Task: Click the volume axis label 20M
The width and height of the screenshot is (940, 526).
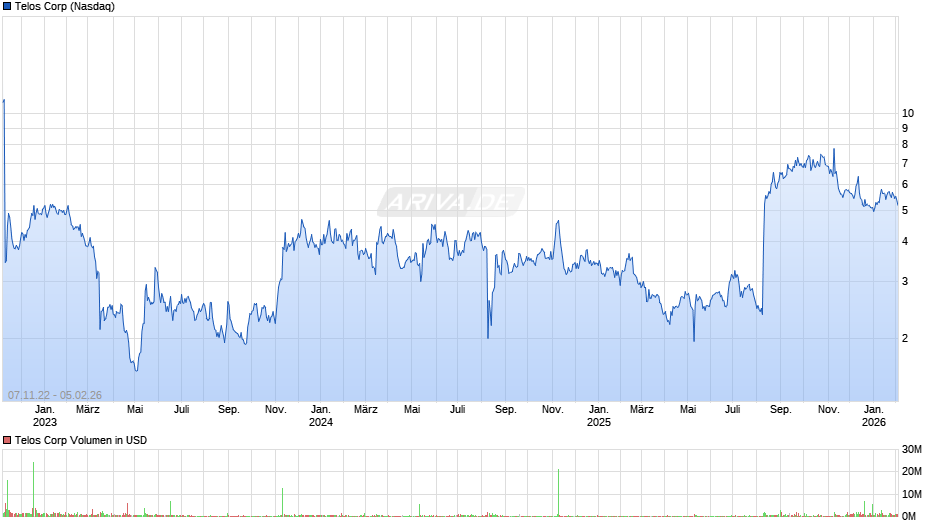Action: coord(912,471)
